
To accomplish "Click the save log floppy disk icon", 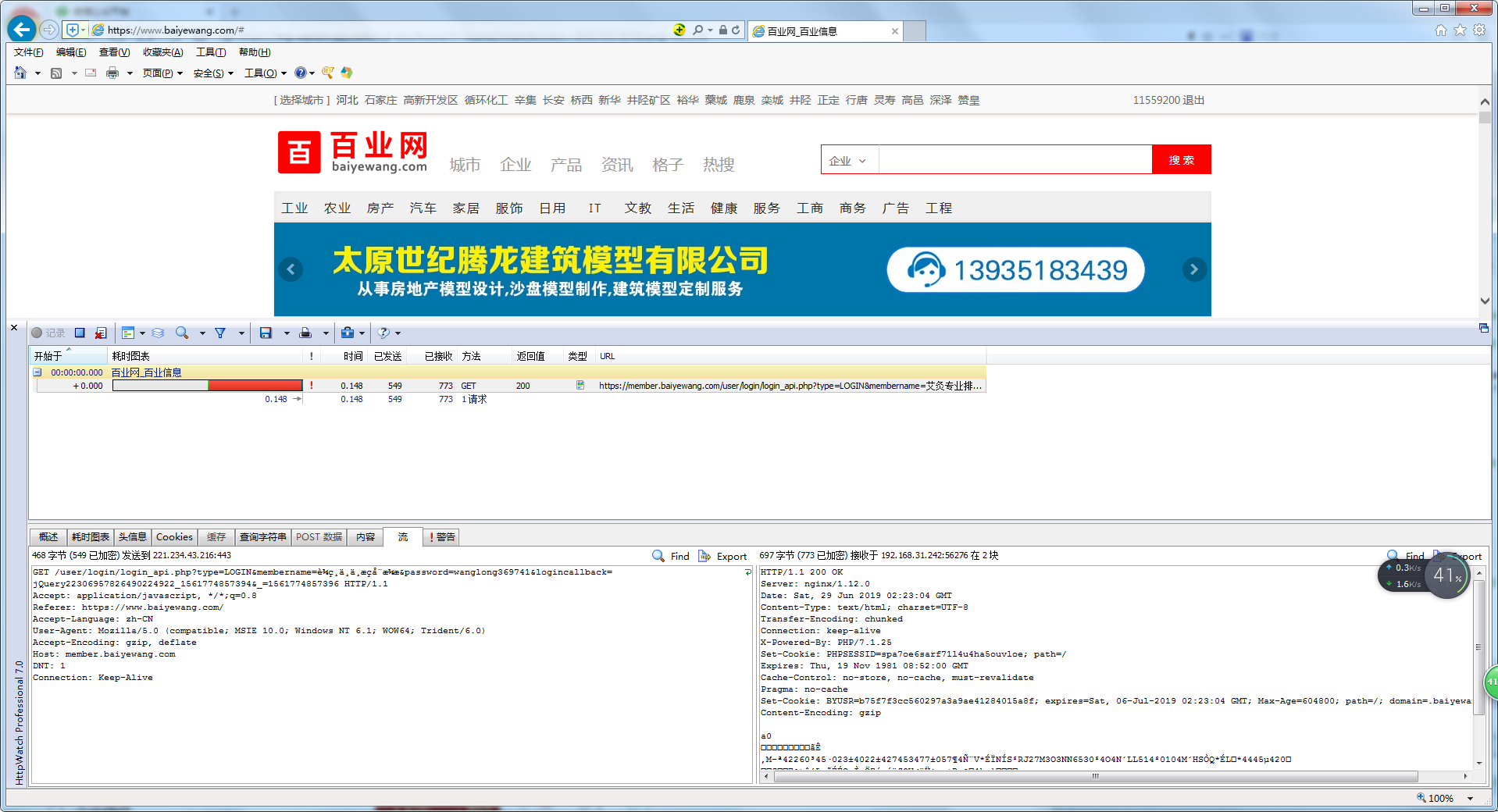I will 266,333.
